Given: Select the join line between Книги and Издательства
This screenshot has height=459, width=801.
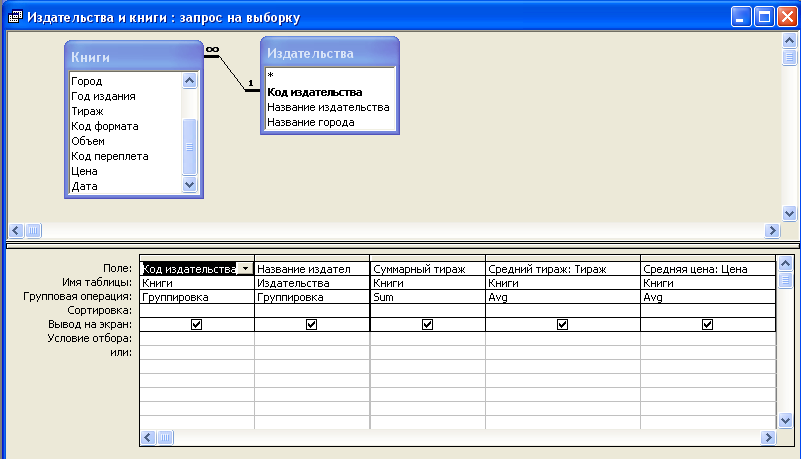Looking at the screenshot, I should point(232,73).
